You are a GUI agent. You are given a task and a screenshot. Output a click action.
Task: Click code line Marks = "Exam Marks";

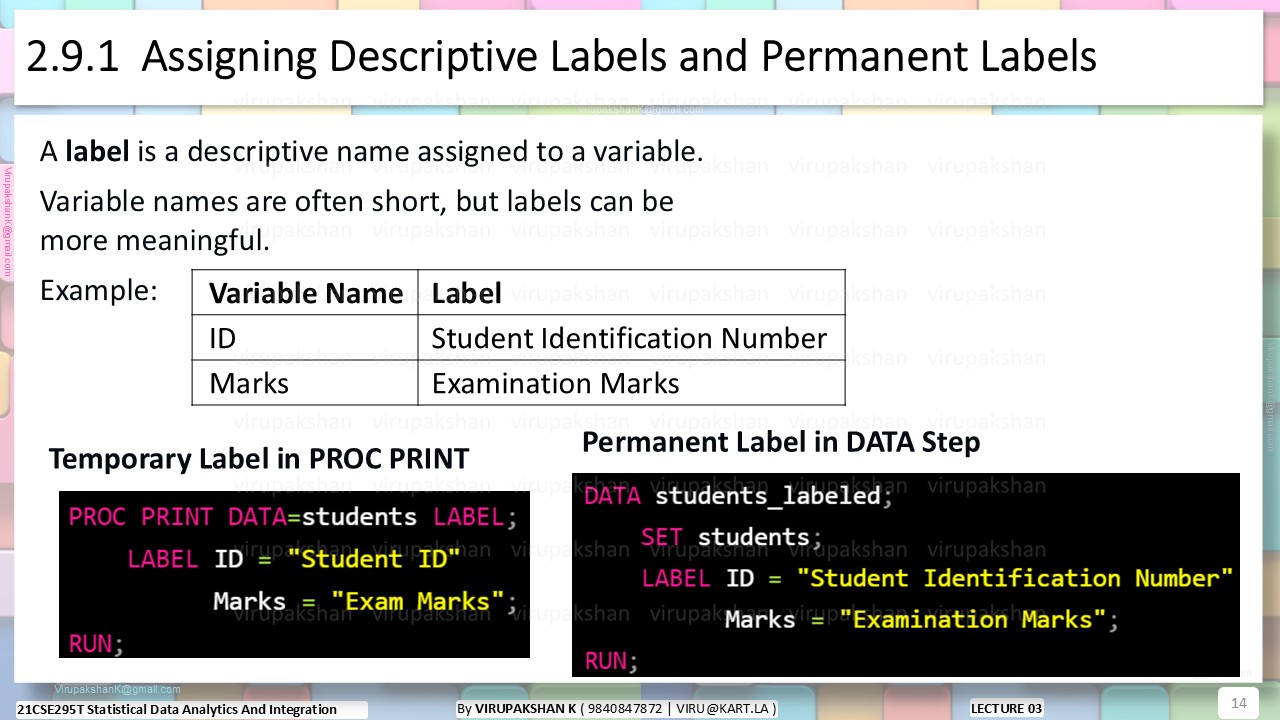366,602
